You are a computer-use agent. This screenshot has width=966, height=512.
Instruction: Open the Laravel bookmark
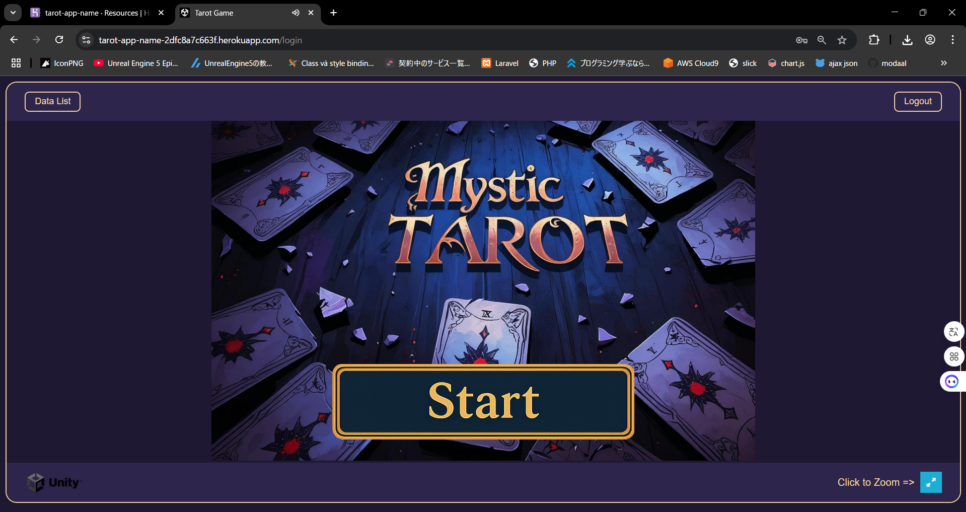[500, 63]
